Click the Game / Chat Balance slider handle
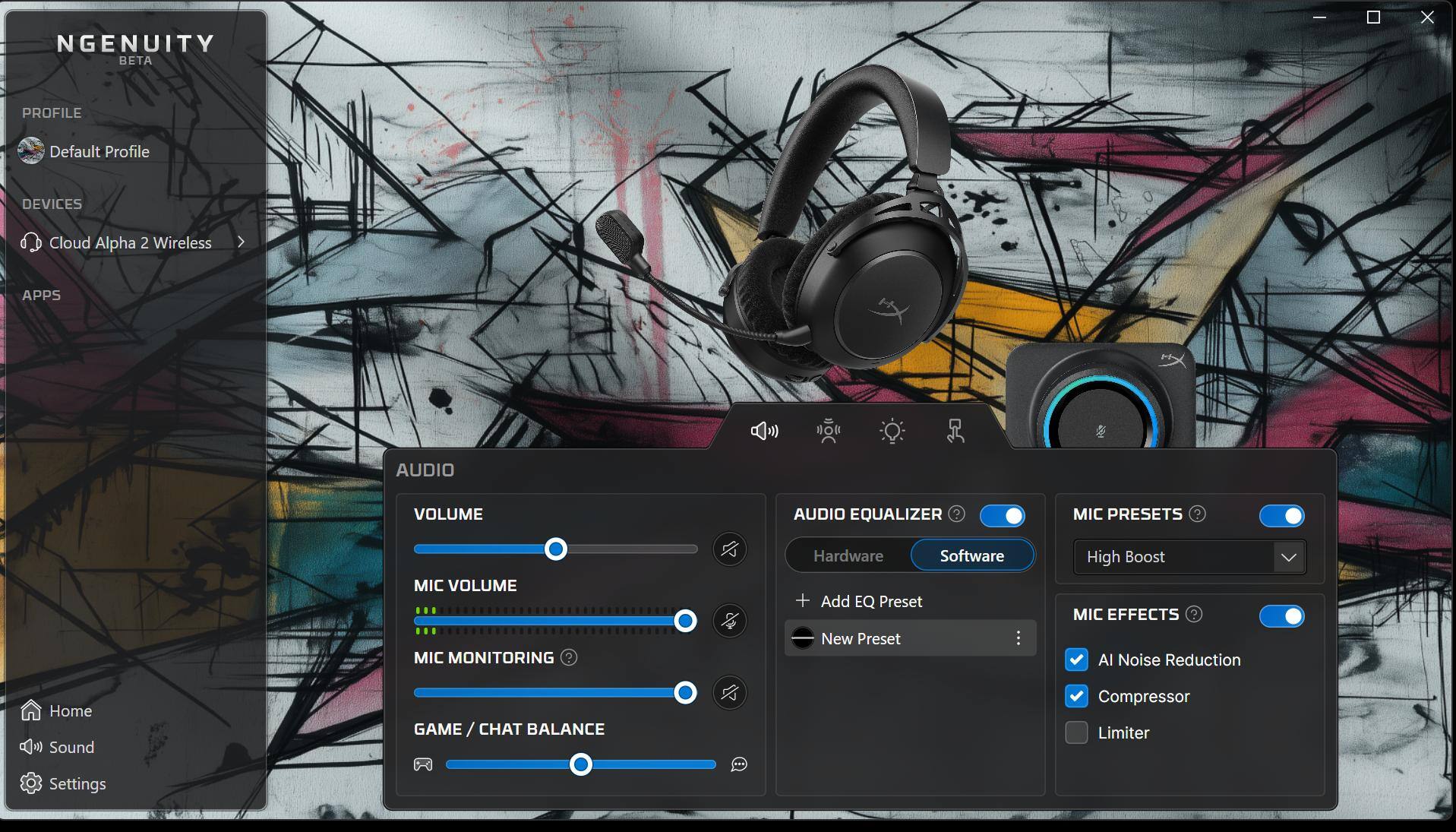 581,764
